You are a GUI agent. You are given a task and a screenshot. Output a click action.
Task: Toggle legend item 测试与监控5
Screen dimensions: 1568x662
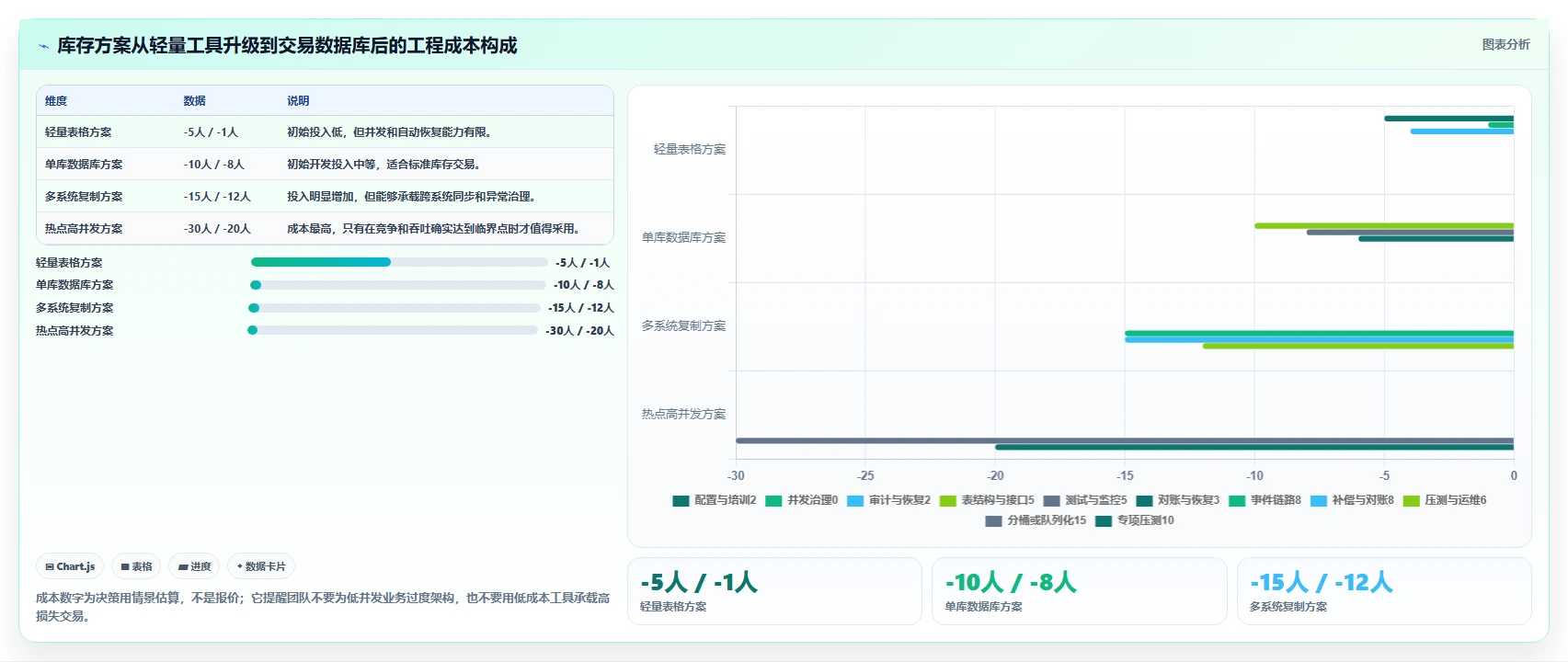coord(1085,500)
